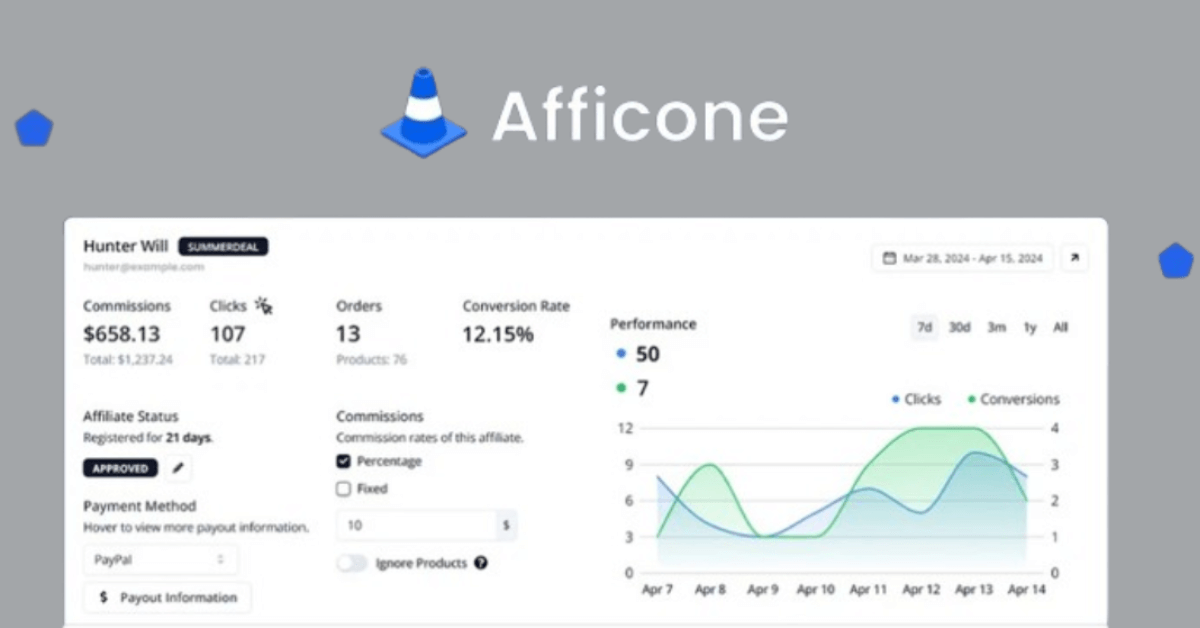This screenshot has width=1200, height=628.
Task: Check the Fixed commission checkbox
Action: (x=344, y=489)
